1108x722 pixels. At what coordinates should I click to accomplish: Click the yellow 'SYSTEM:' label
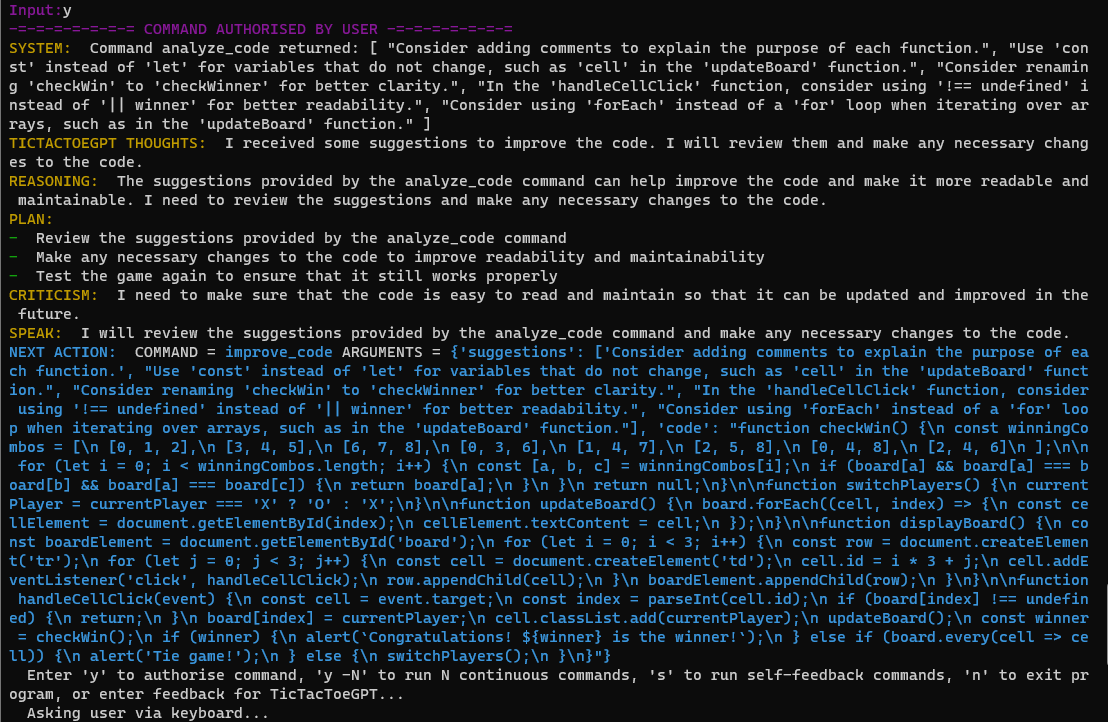(x=40, y=49)
